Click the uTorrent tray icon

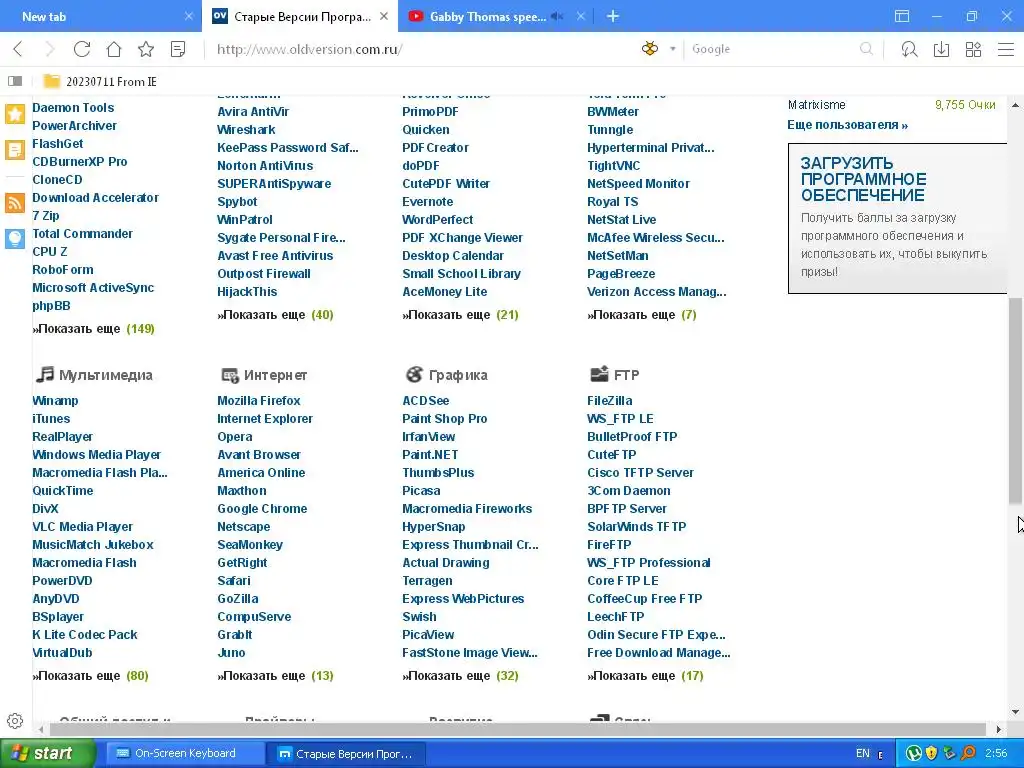coord(914,754)
